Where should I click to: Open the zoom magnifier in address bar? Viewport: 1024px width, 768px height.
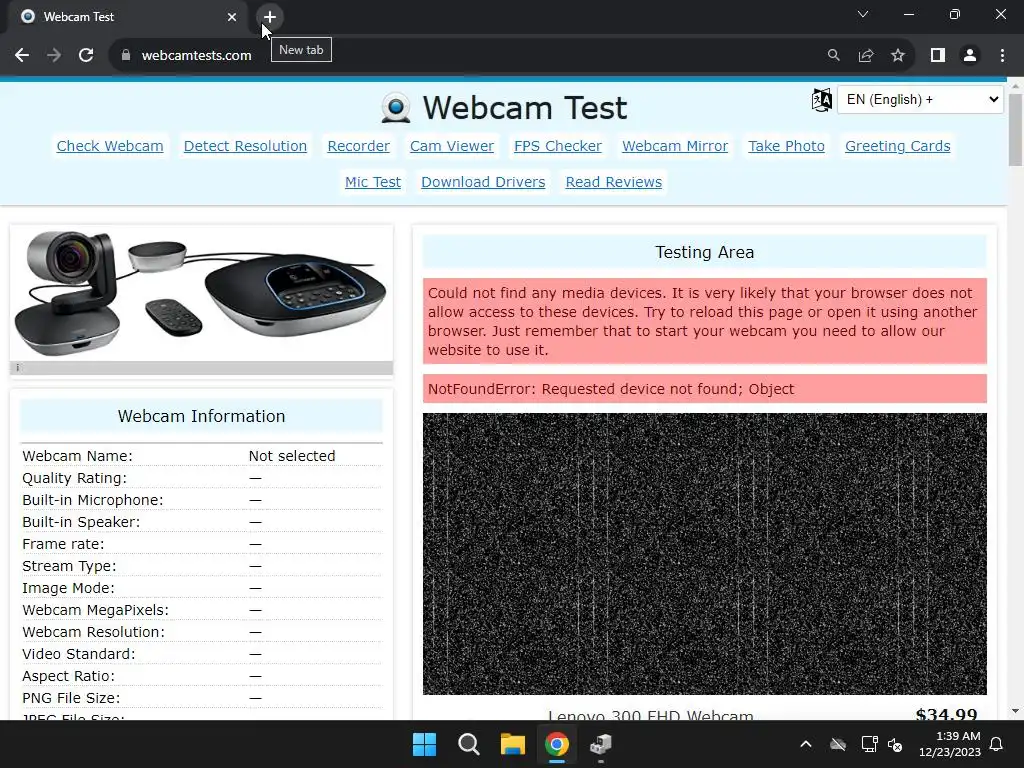(833, 56)
